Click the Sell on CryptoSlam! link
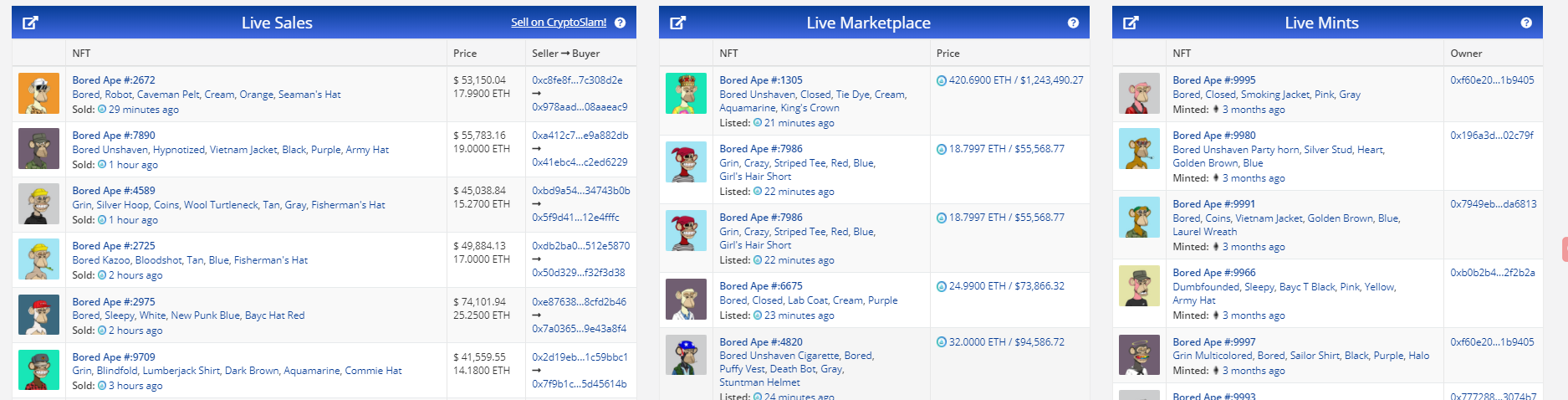The height and width of the screenshot is (400, 1568). [559, 22]
